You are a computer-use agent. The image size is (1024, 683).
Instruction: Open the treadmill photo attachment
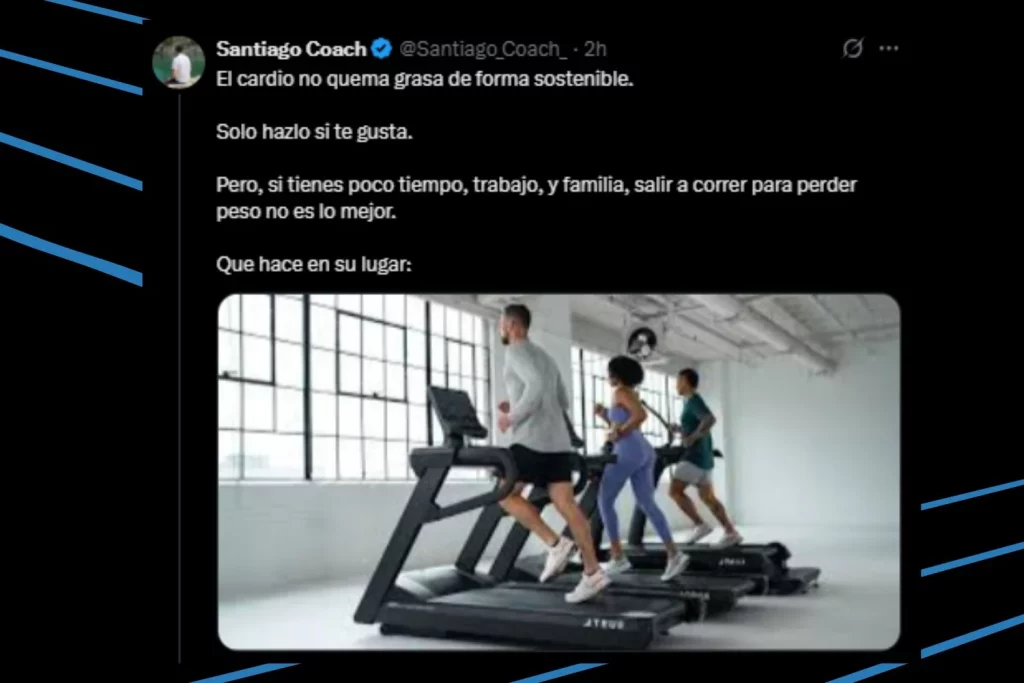pos(559,471)
